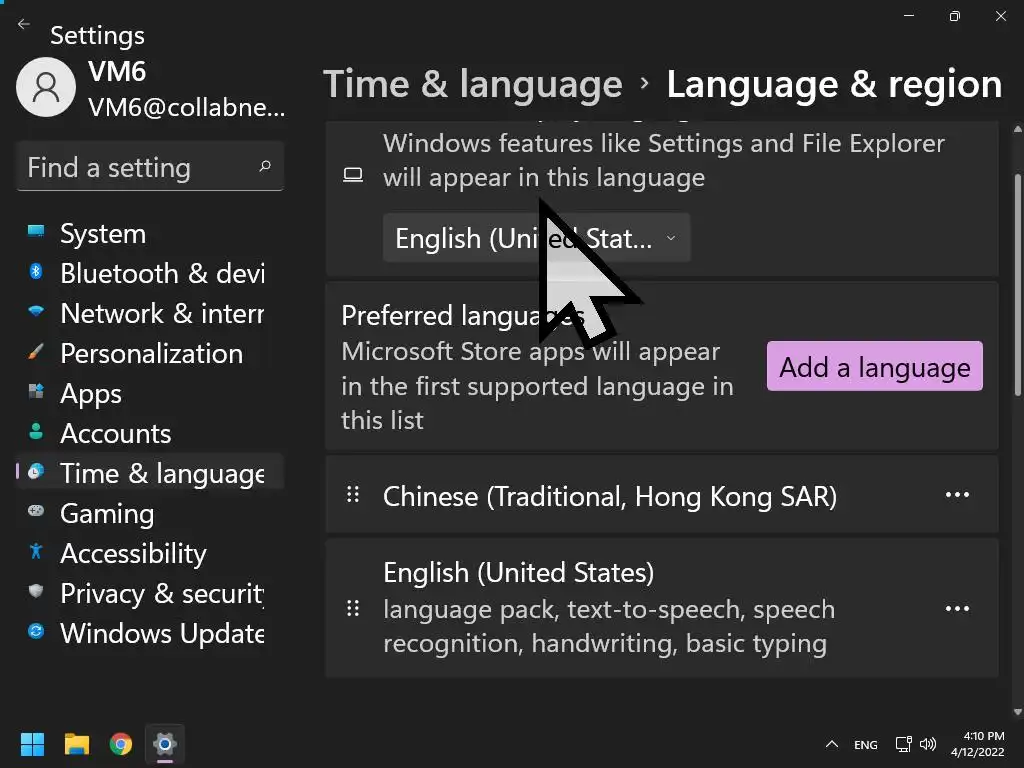Click the Personalization paintbrush icon

[x=36, y=353]
